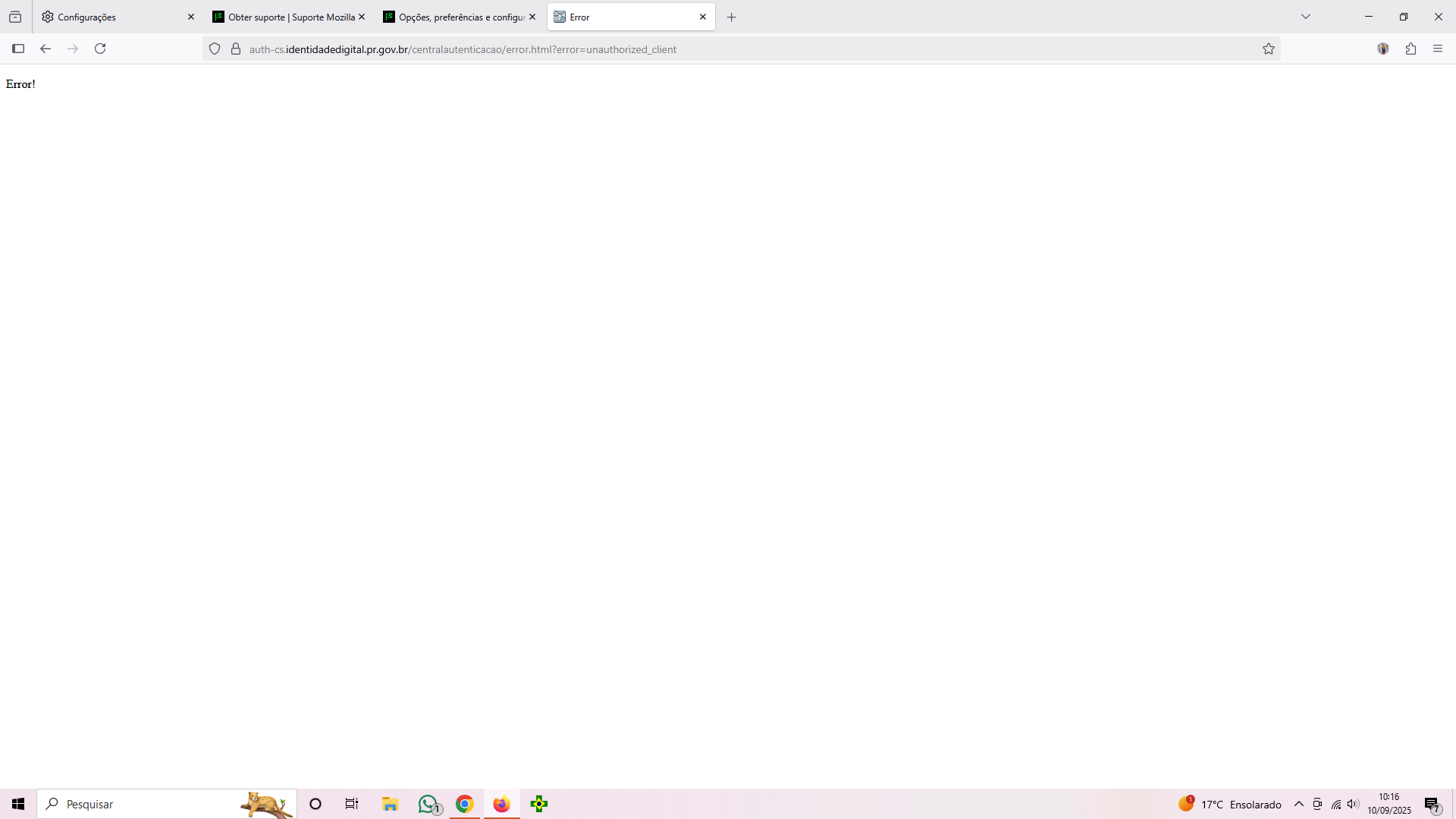
Task: Switch to the Configurações tab
Action: [114, 17]
